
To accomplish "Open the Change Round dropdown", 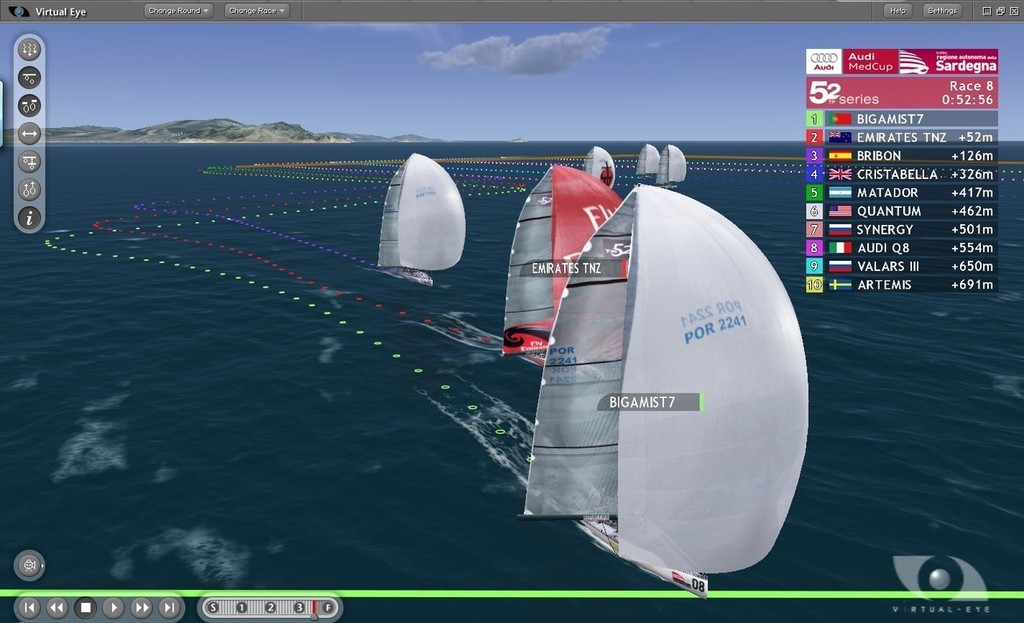I will coord(178,10).
